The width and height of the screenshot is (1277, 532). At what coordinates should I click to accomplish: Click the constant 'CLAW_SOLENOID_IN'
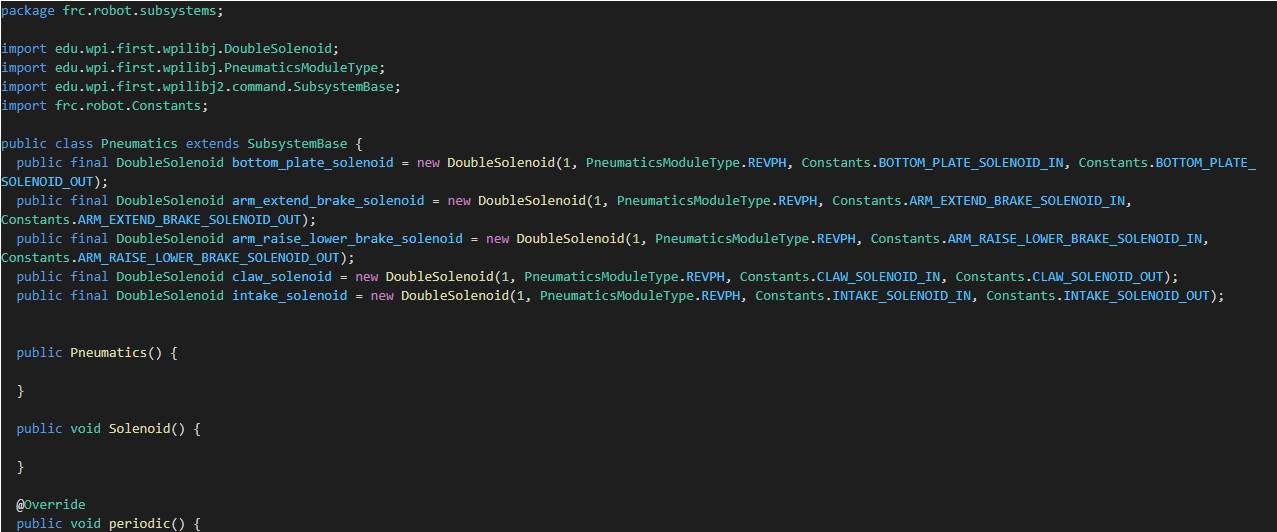coord(878,276)
